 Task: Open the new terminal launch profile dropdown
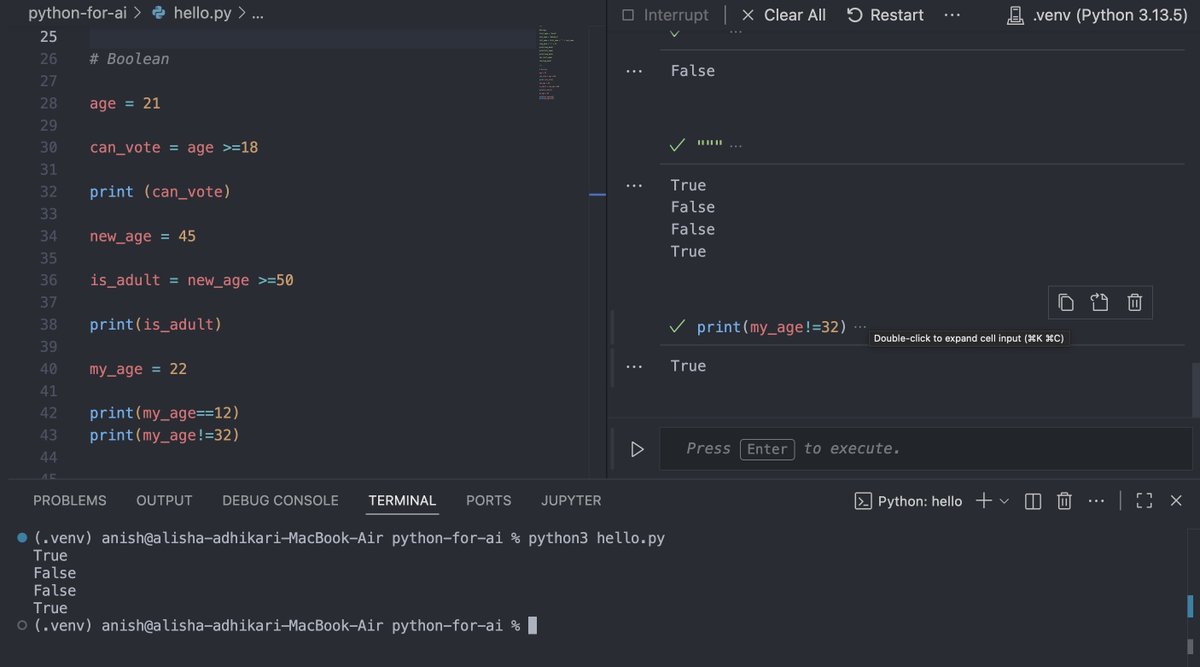click(x=1004, y=501)
